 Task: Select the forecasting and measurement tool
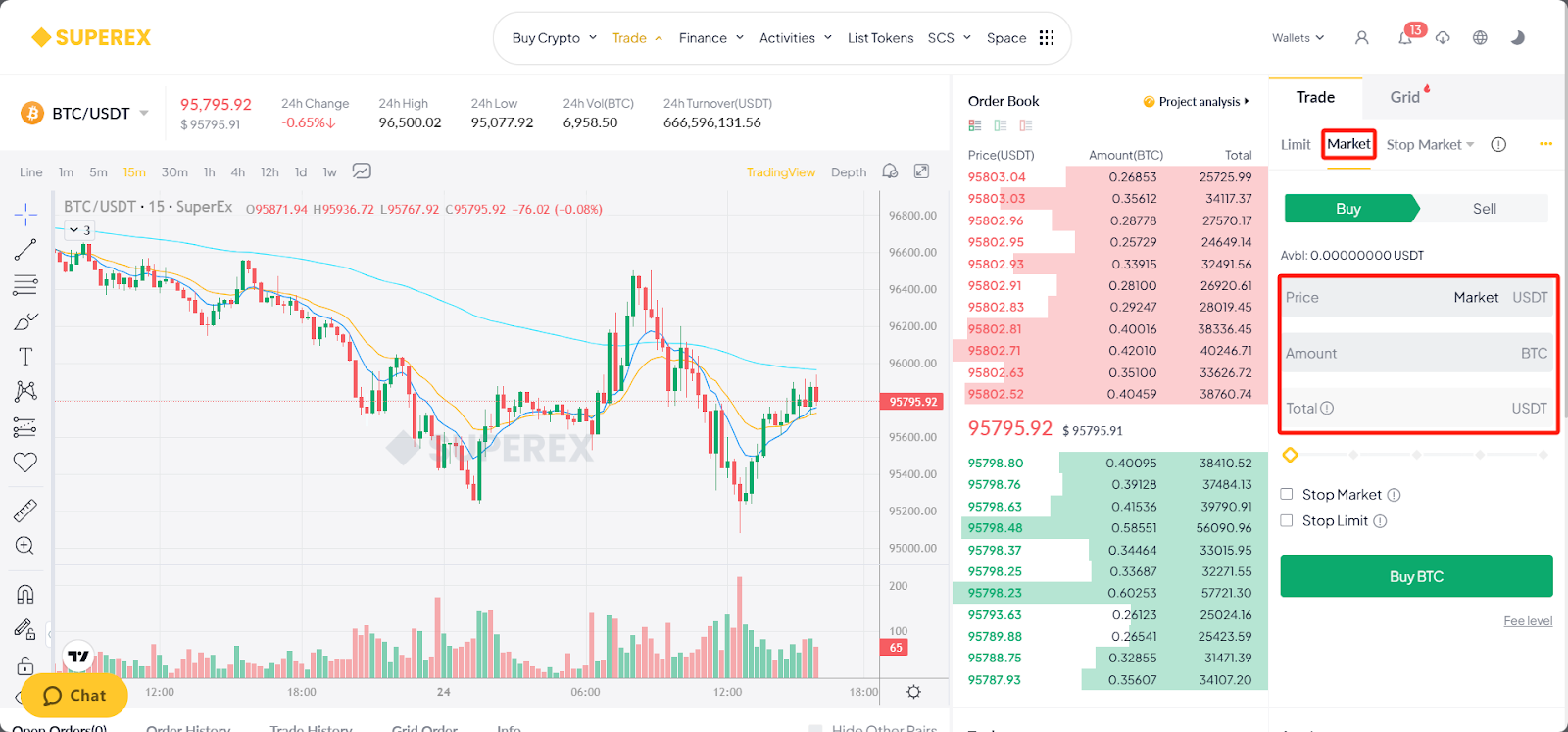(25, 427)
